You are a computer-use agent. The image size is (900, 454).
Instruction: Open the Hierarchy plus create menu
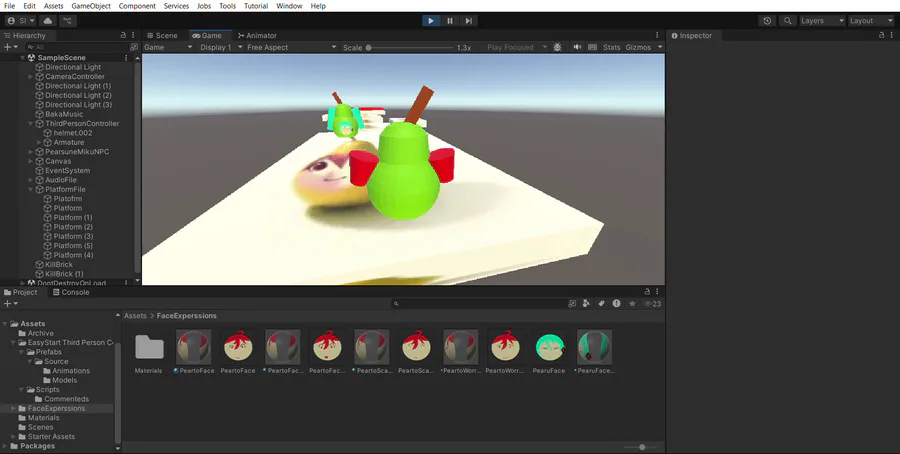(x=10, y=47)
